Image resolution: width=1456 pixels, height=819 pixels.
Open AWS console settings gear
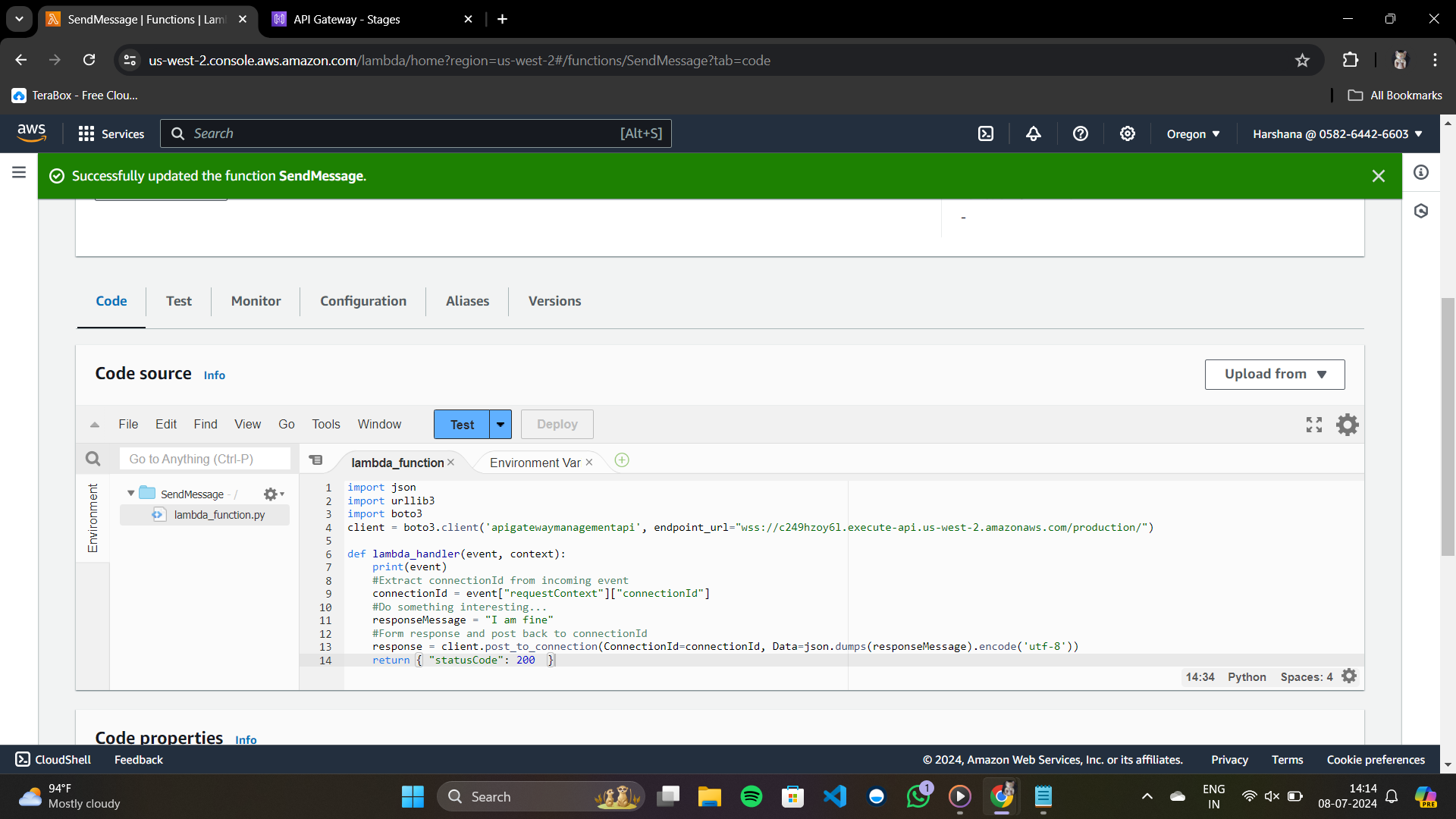tap(1127, 133)
